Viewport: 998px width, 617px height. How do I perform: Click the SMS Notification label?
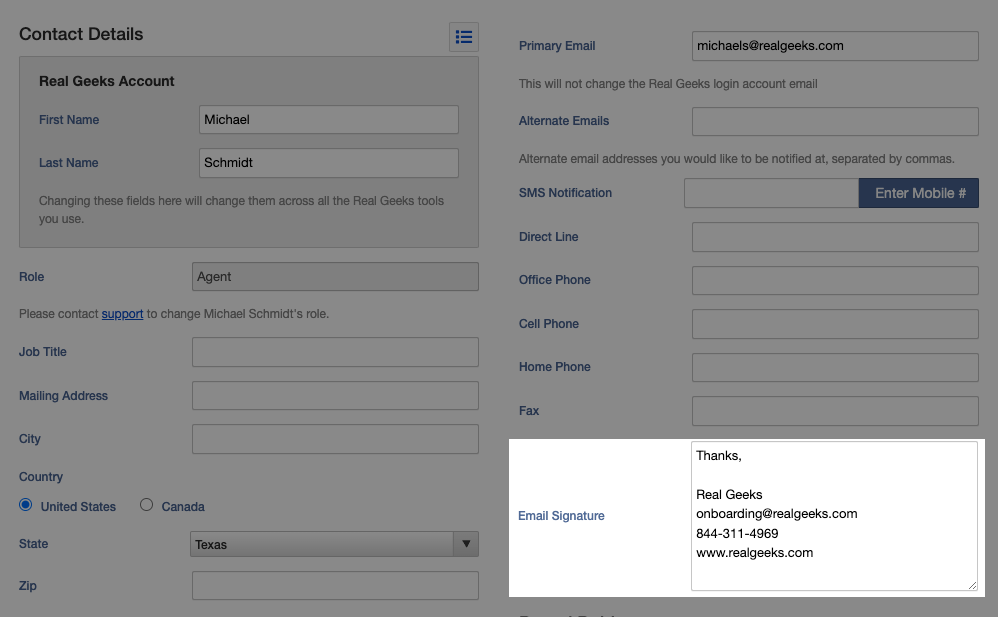565,193
